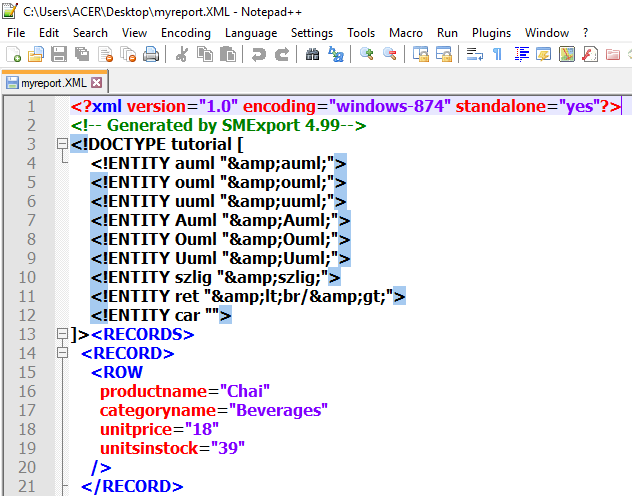Toggle word wrap in the toolbar
The height and width of the screenshot is (496, 632).
coord(474,54)
